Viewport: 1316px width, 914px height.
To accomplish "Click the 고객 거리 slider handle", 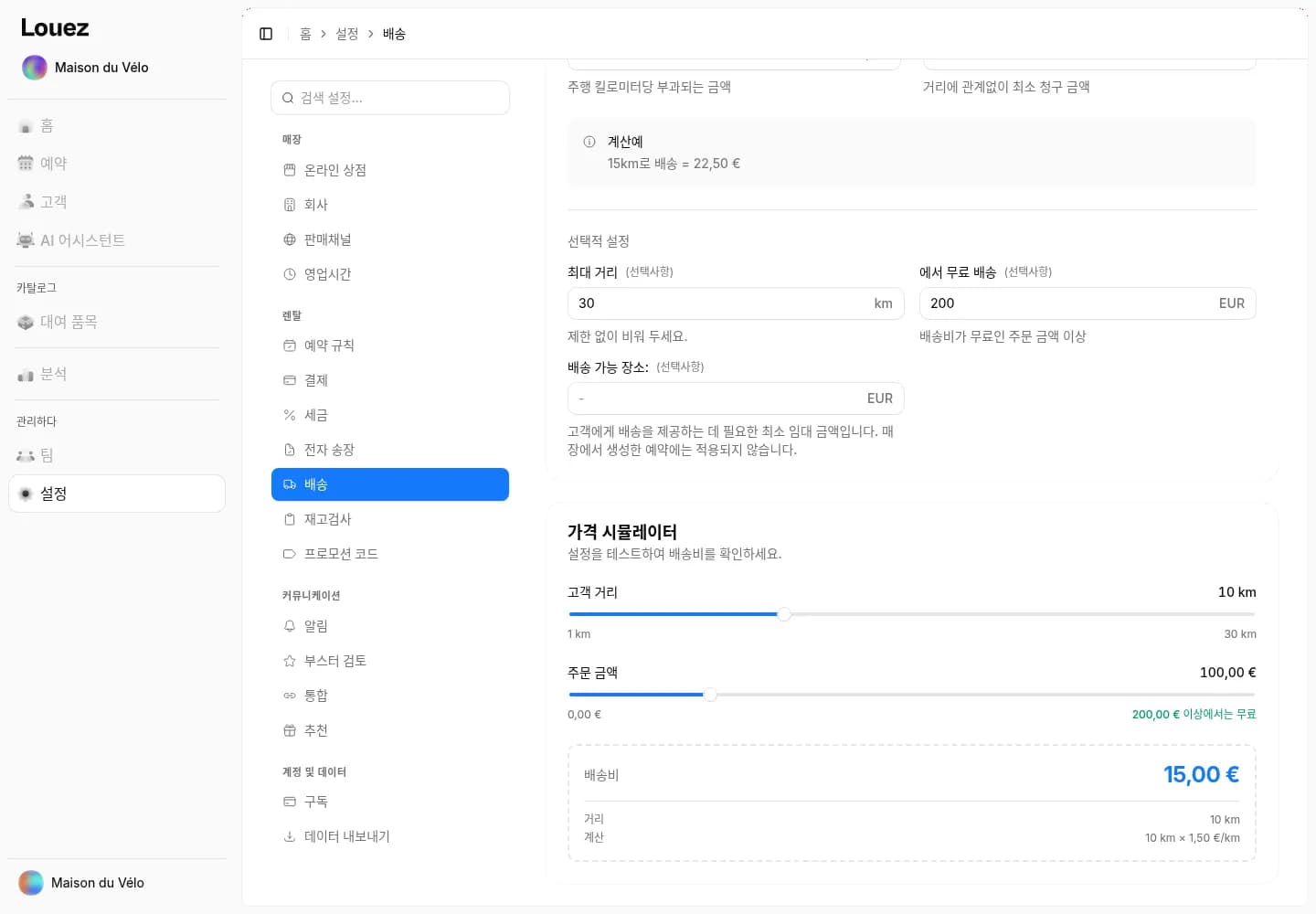I will (784, 614).
